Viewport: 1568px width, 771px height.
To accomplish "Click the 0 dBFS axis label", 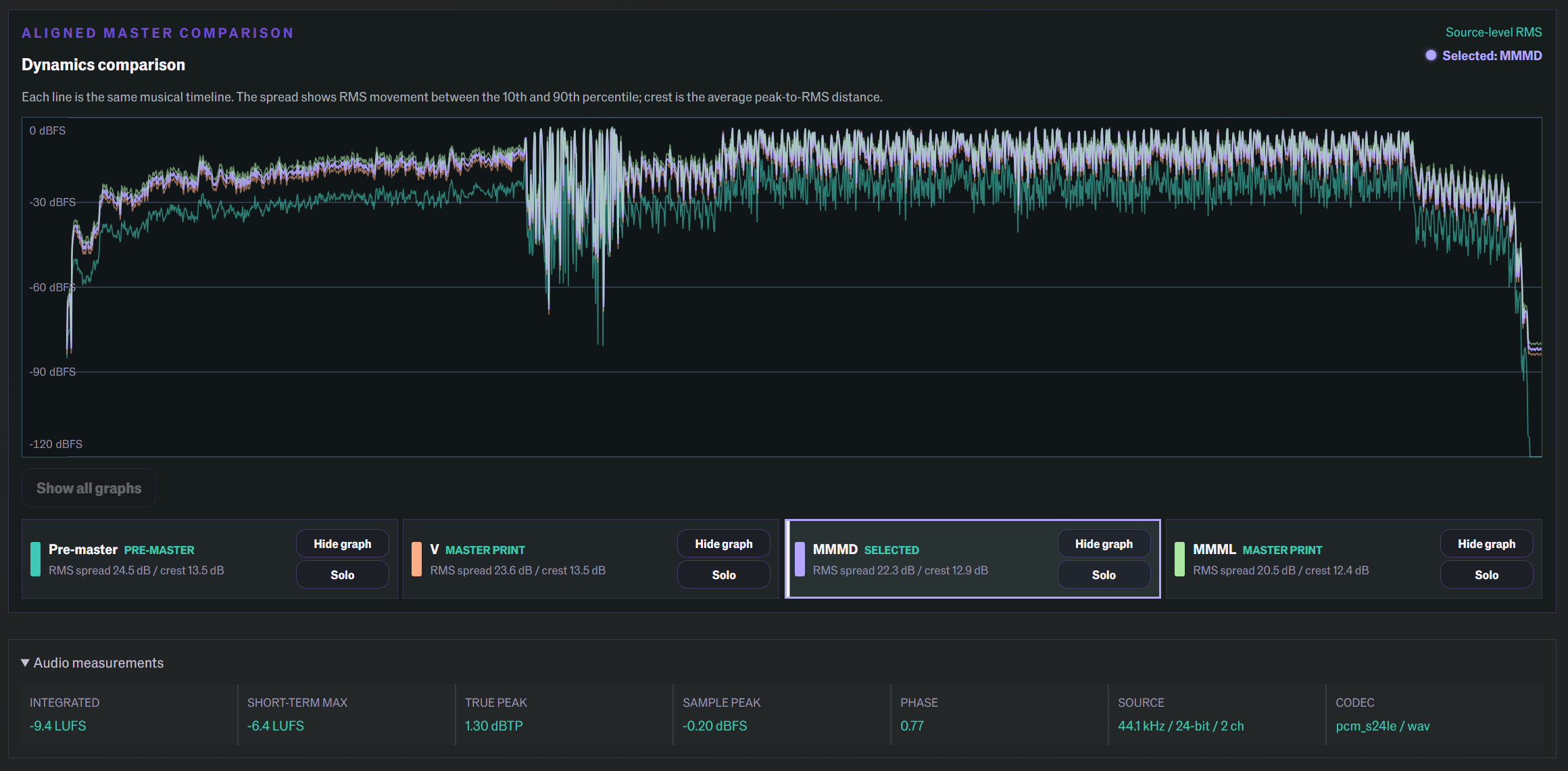I will click(x=47, y=130).
